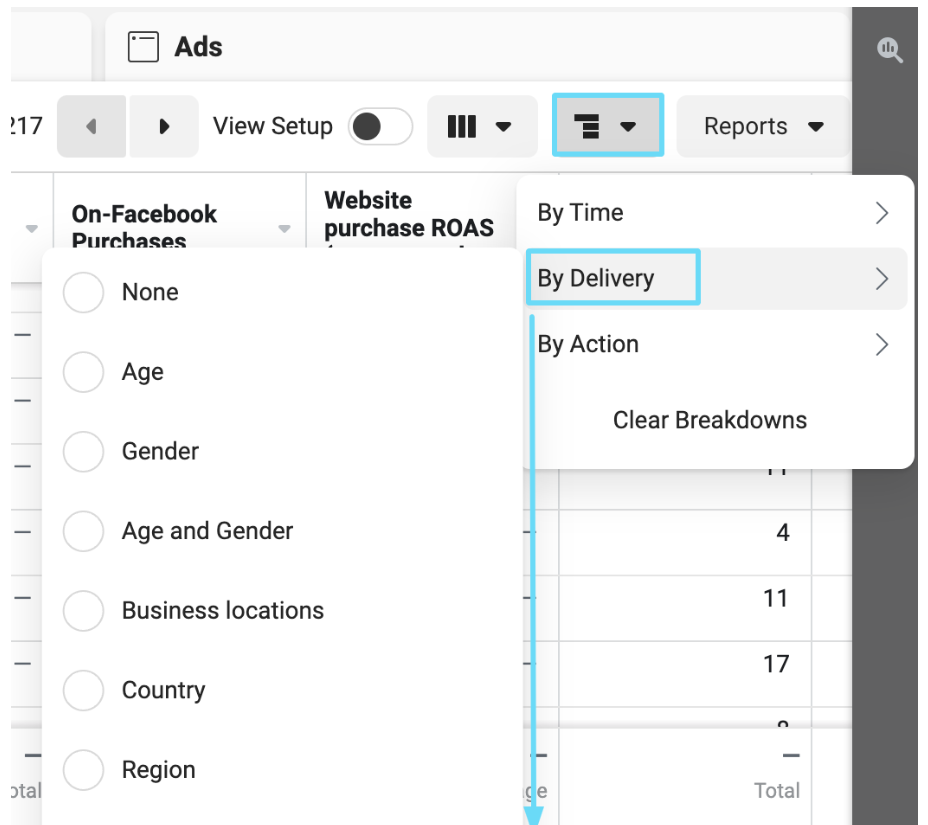Select the None radio option
Screen dimensions: 928x825
tap(83, 292)
